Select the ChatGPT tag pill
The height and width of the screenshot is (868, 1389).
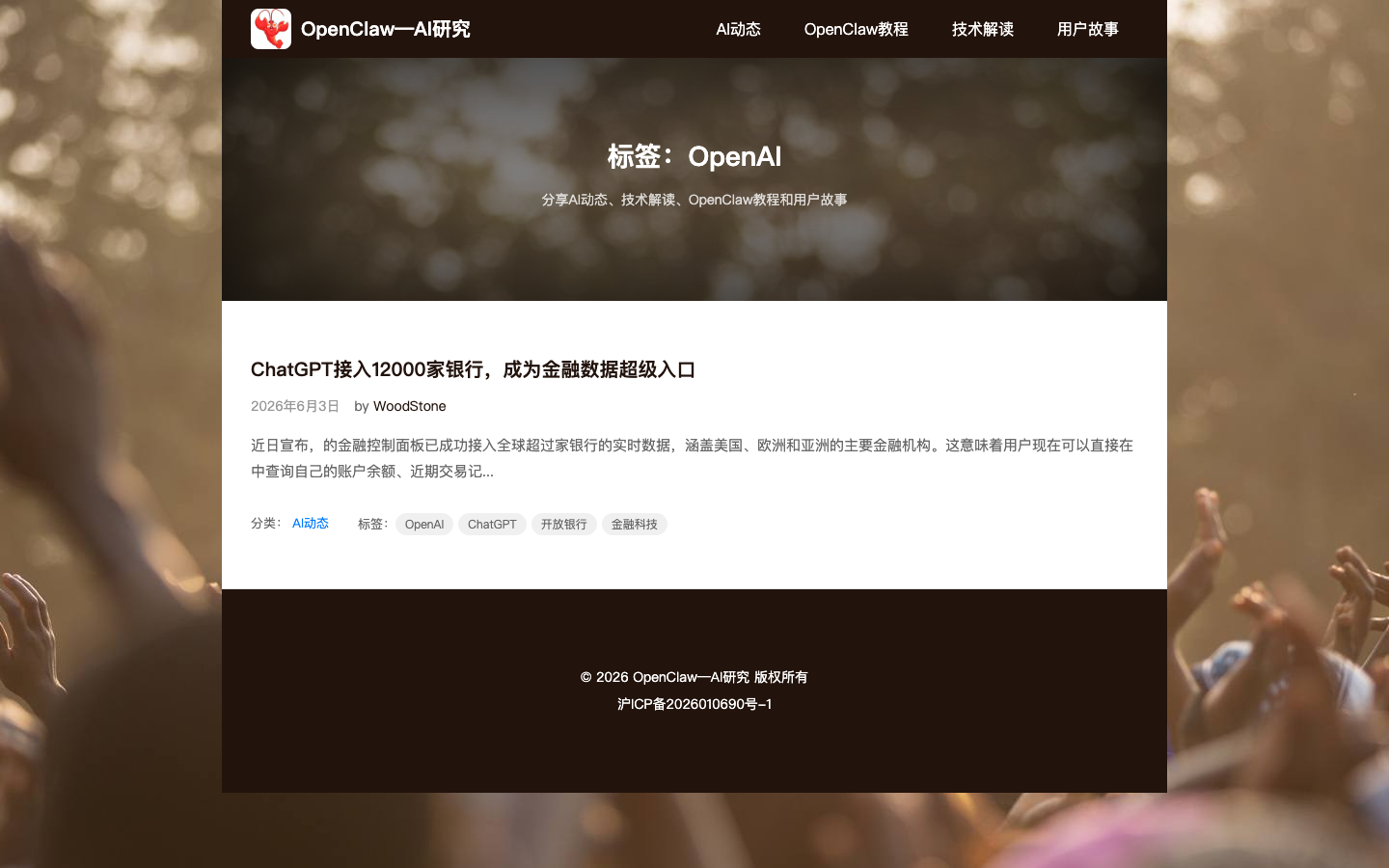coord(492,524)
